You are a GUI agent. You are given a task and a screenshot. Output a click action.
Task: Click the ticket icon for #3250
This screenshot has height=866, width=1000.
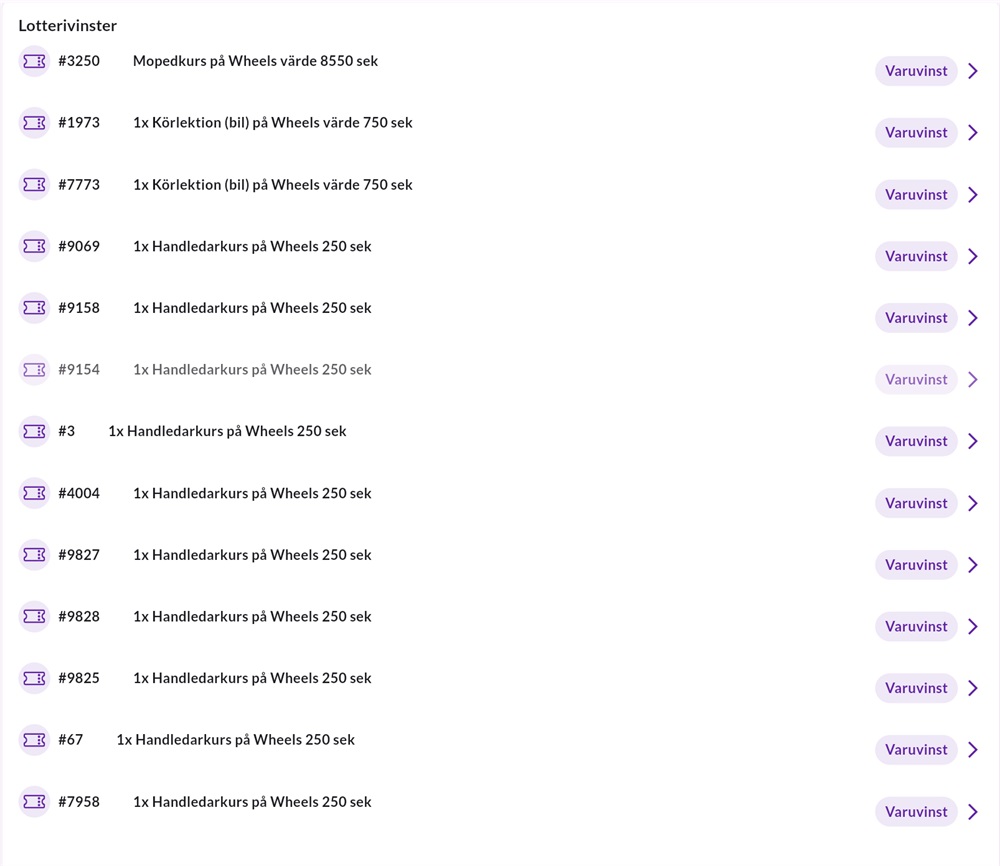[34, 61]
